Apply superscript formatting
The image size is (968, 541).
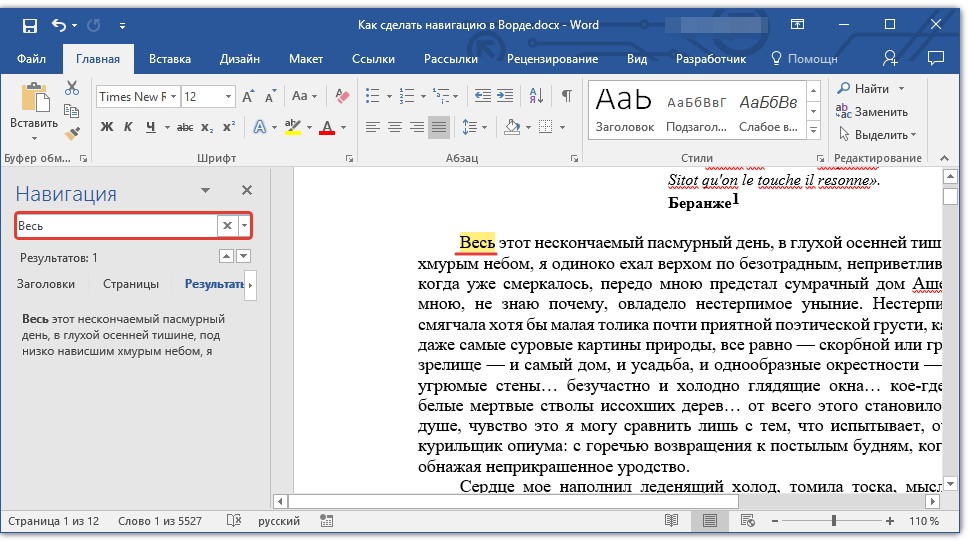coord(229,127)
